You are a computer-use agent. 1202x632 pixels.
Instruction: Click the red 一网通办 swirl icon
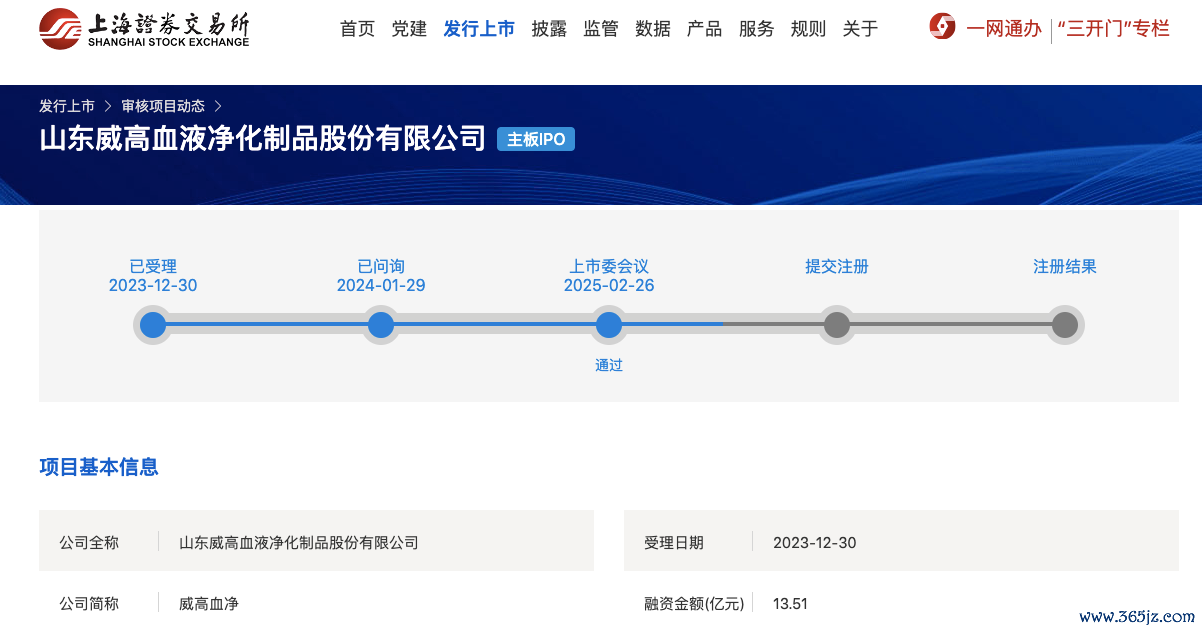pos(942,27)
